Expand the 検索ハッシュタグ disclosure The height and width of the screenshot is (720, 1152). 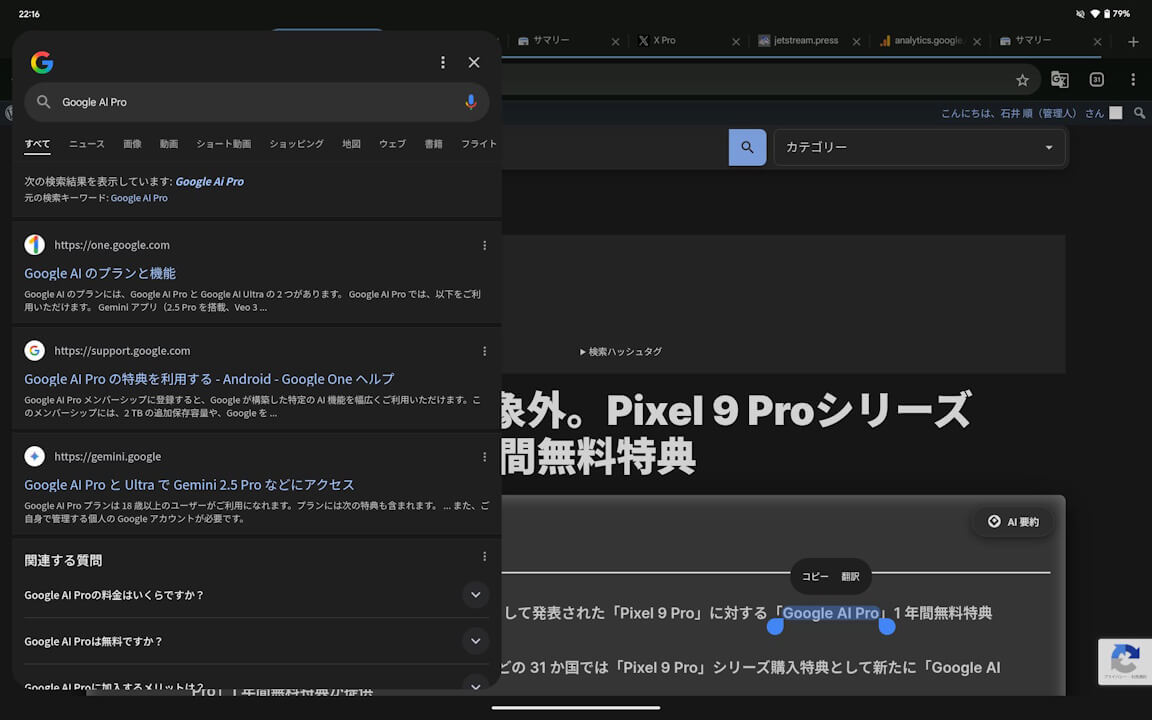coord(621,352)
